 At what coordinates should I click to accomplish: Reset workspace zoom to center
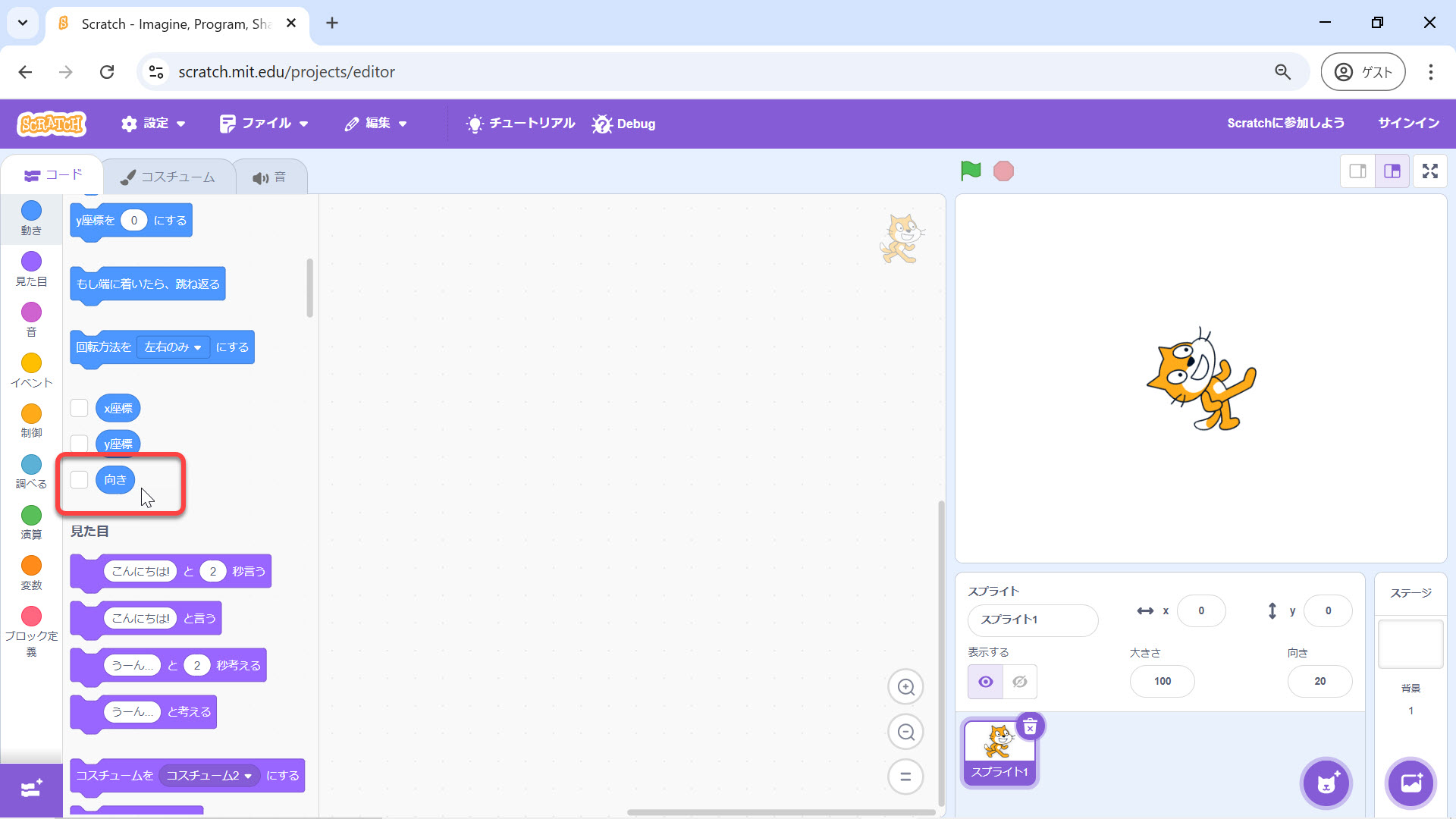(x=905, y=777)
